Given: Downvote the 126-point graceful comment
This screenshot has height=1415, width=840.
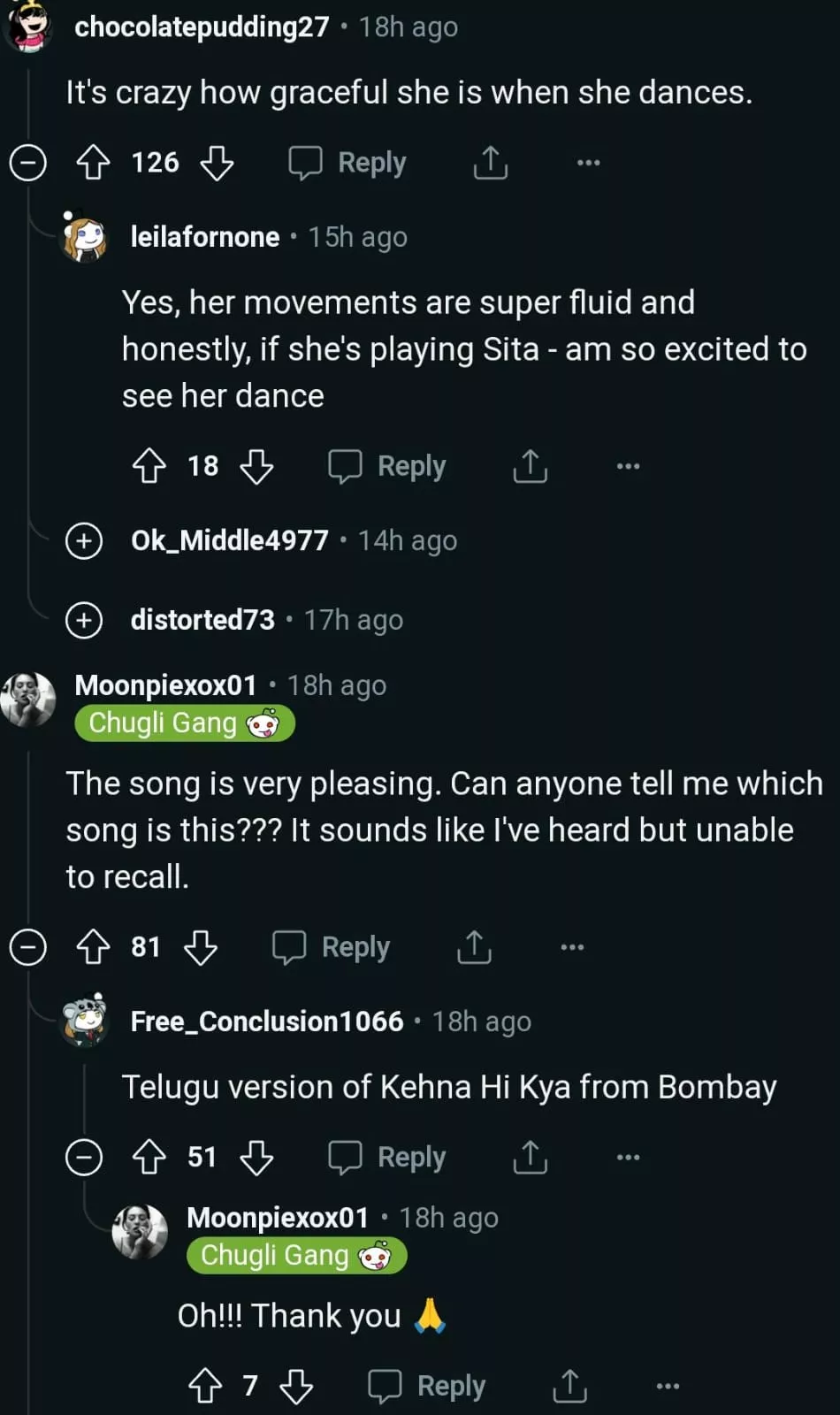Looking at the screenshot, I should pyautogui.click(x=217, y=163).
